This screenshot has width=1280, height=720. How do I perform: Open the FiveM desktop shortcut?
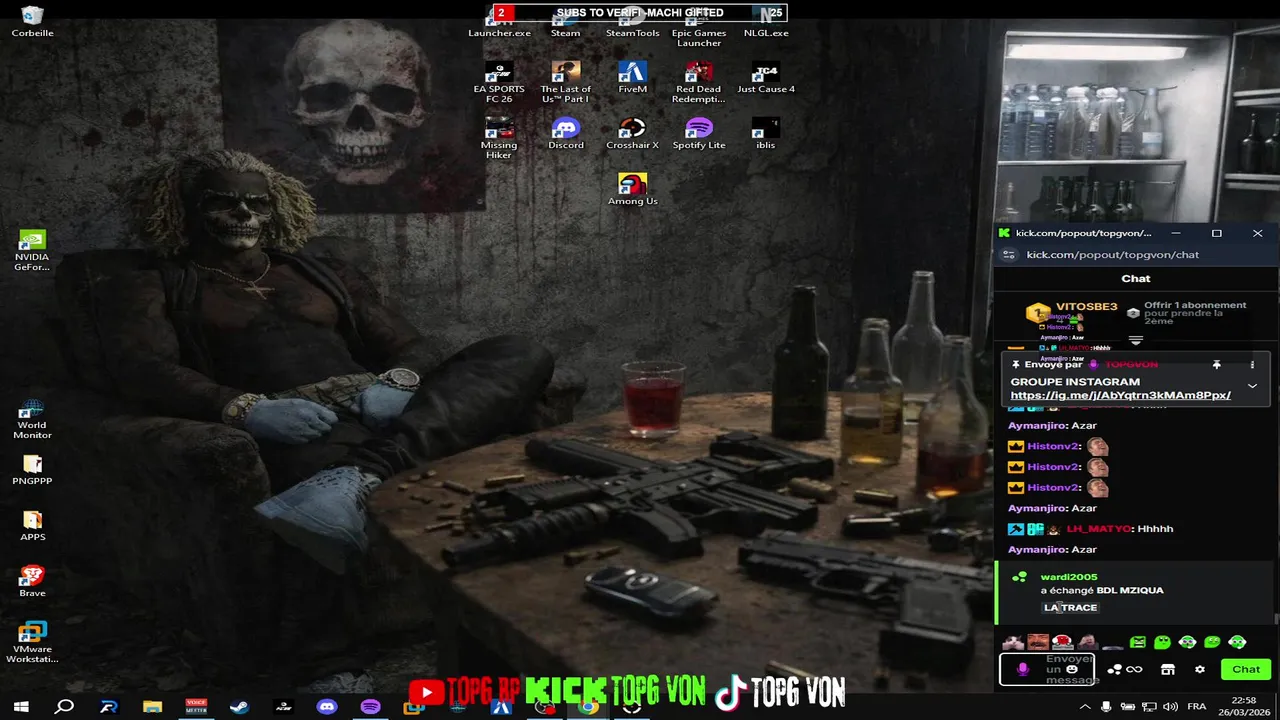[632, 77]
